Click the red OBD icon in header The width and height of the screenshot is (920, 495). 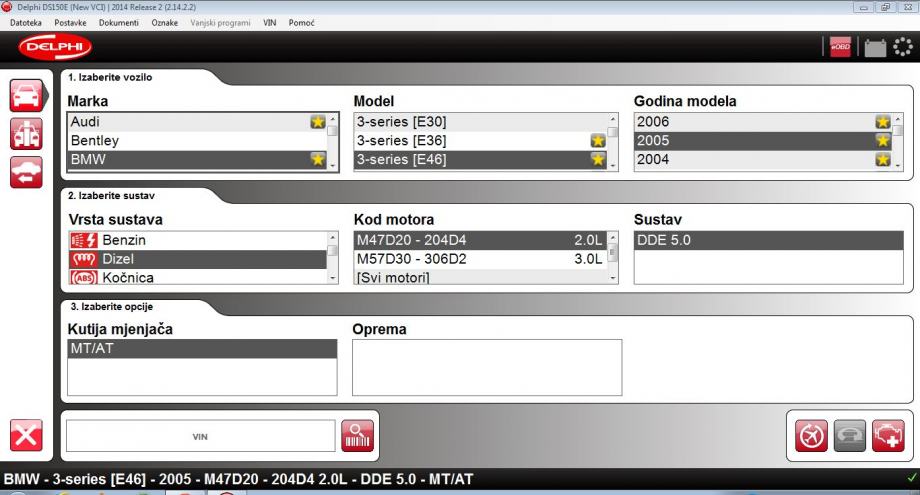tap(840, 47)
